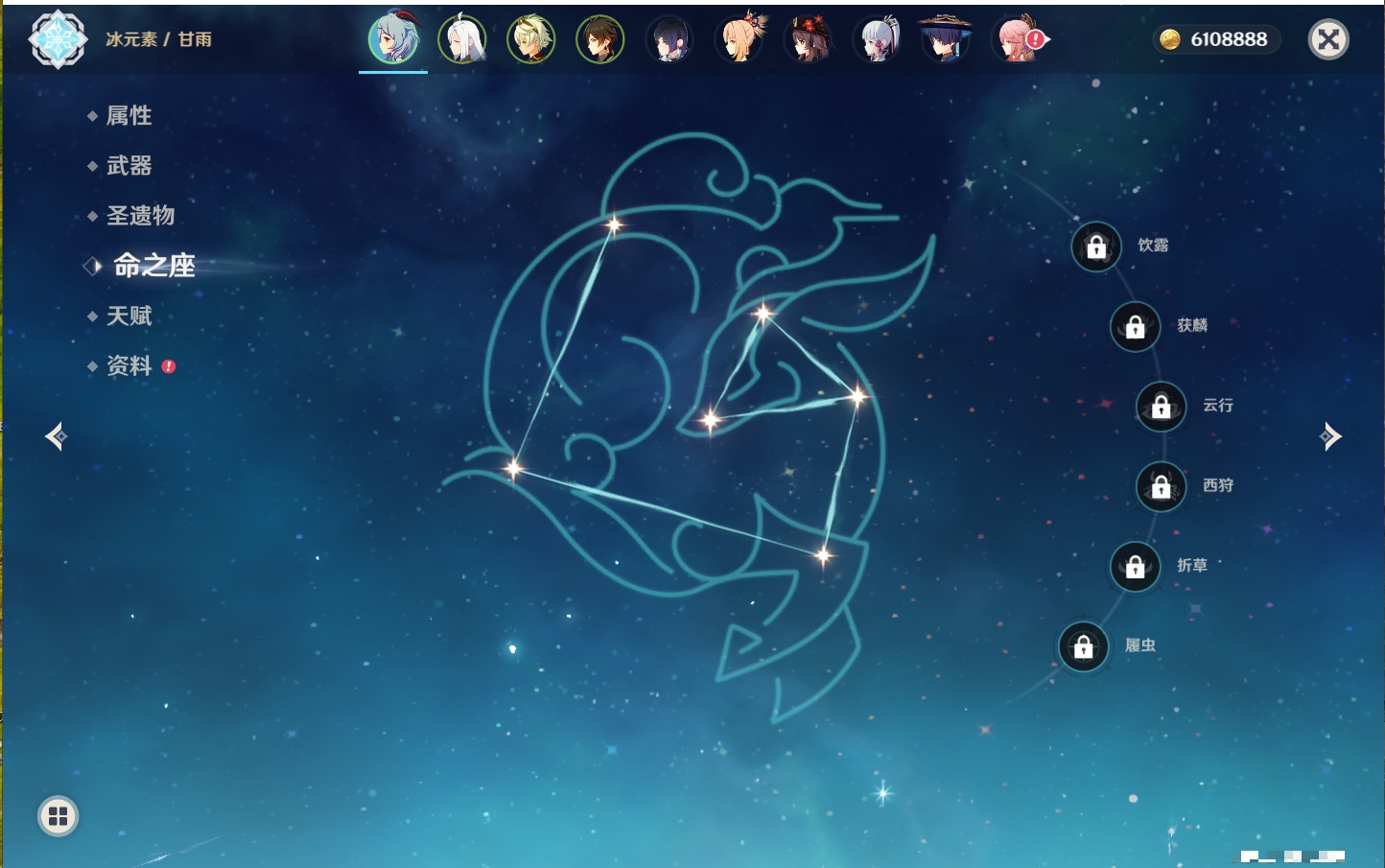Select the locked 西狩 constellation node
1385x868 pixels.
point(1162,486)
